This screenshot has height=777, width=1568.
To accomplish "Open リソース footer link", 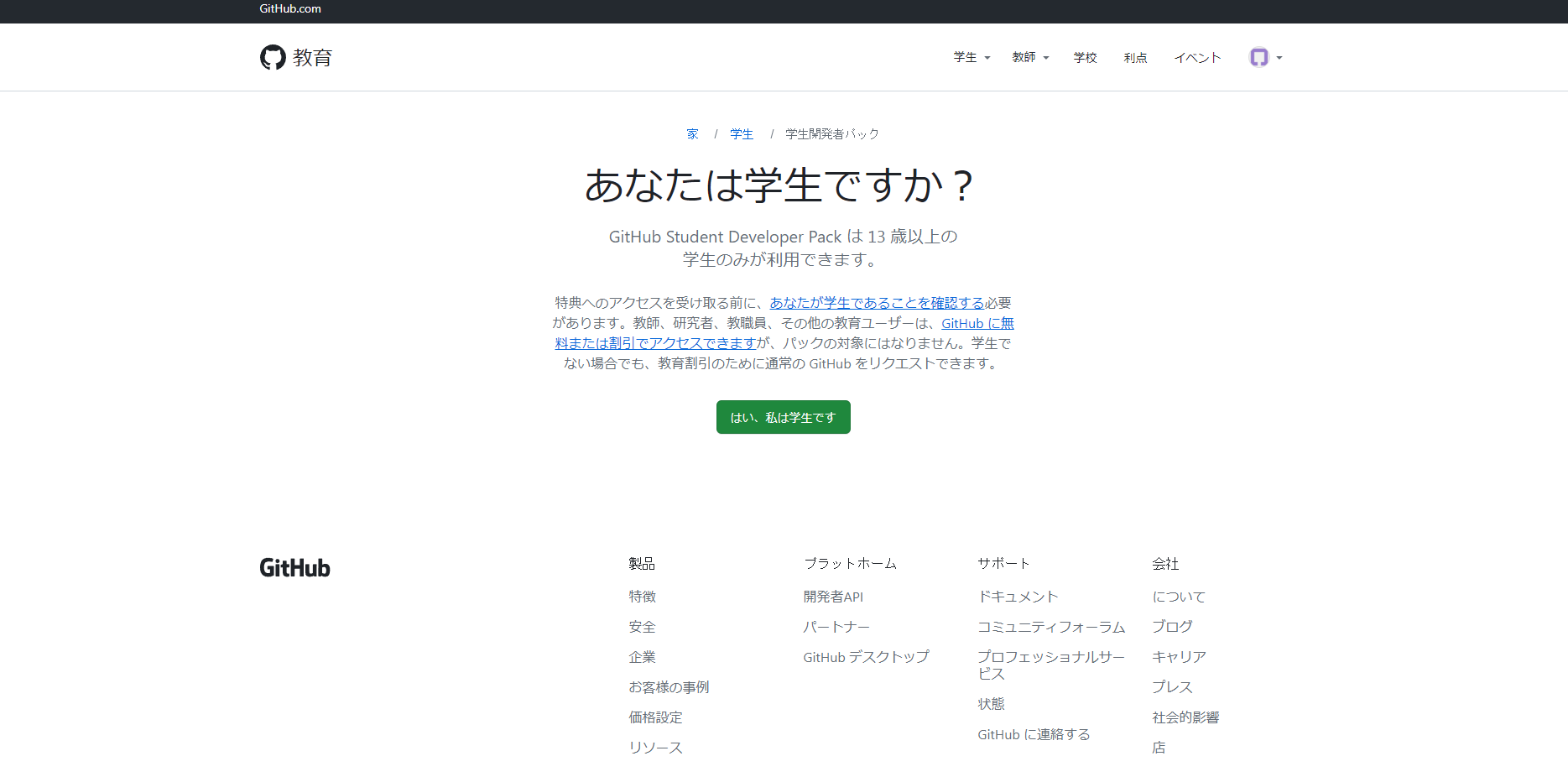I will click(656, 748).
